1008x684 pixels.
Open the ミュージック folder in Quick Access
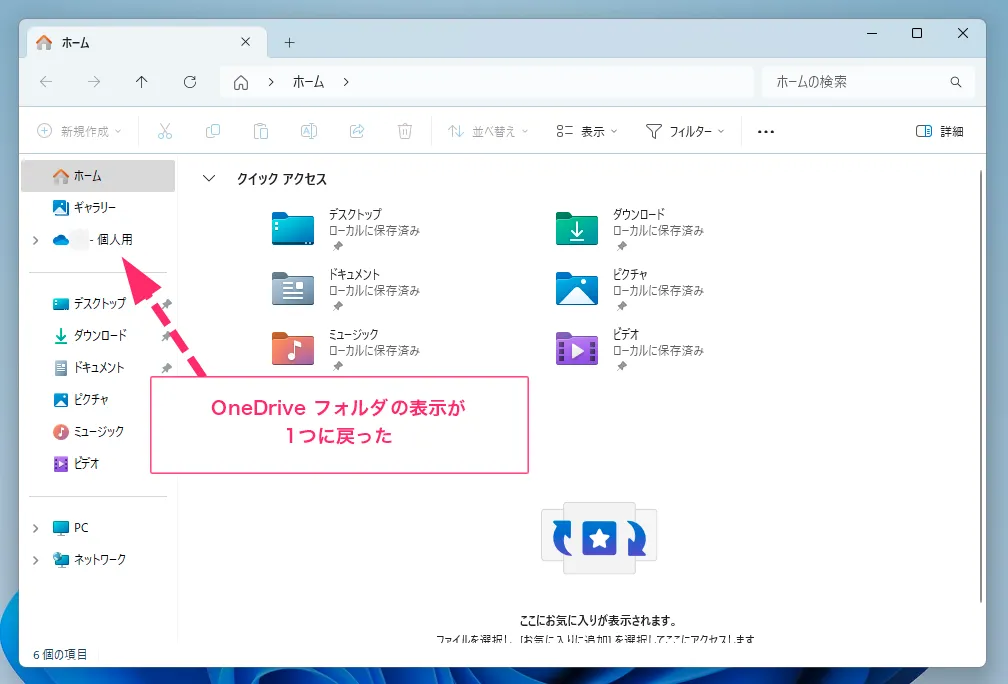pos(345,349)
